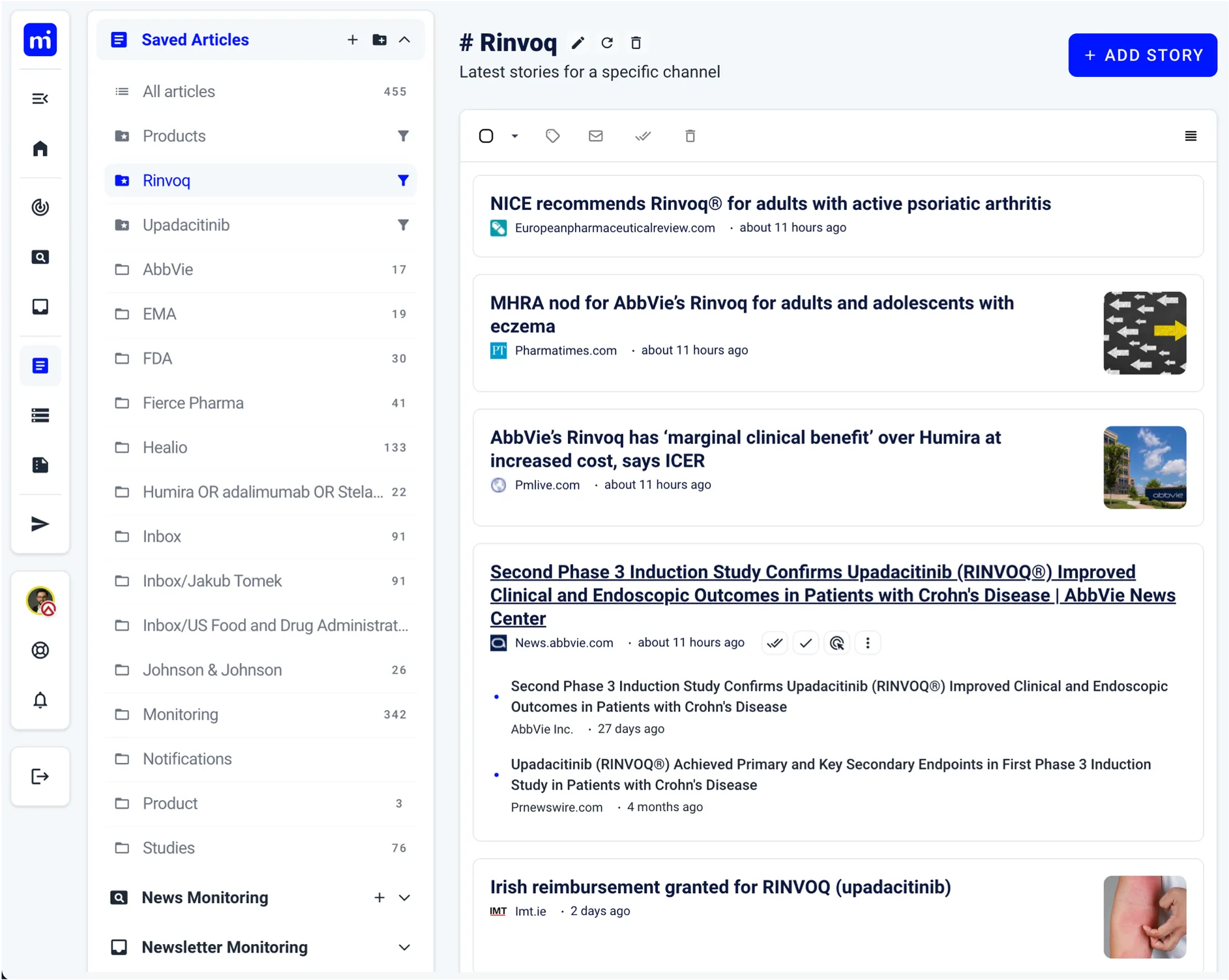This screenshot has width=1229, height=980.
Task: Select All articles in sidebar
Action: tap(261, 91)
